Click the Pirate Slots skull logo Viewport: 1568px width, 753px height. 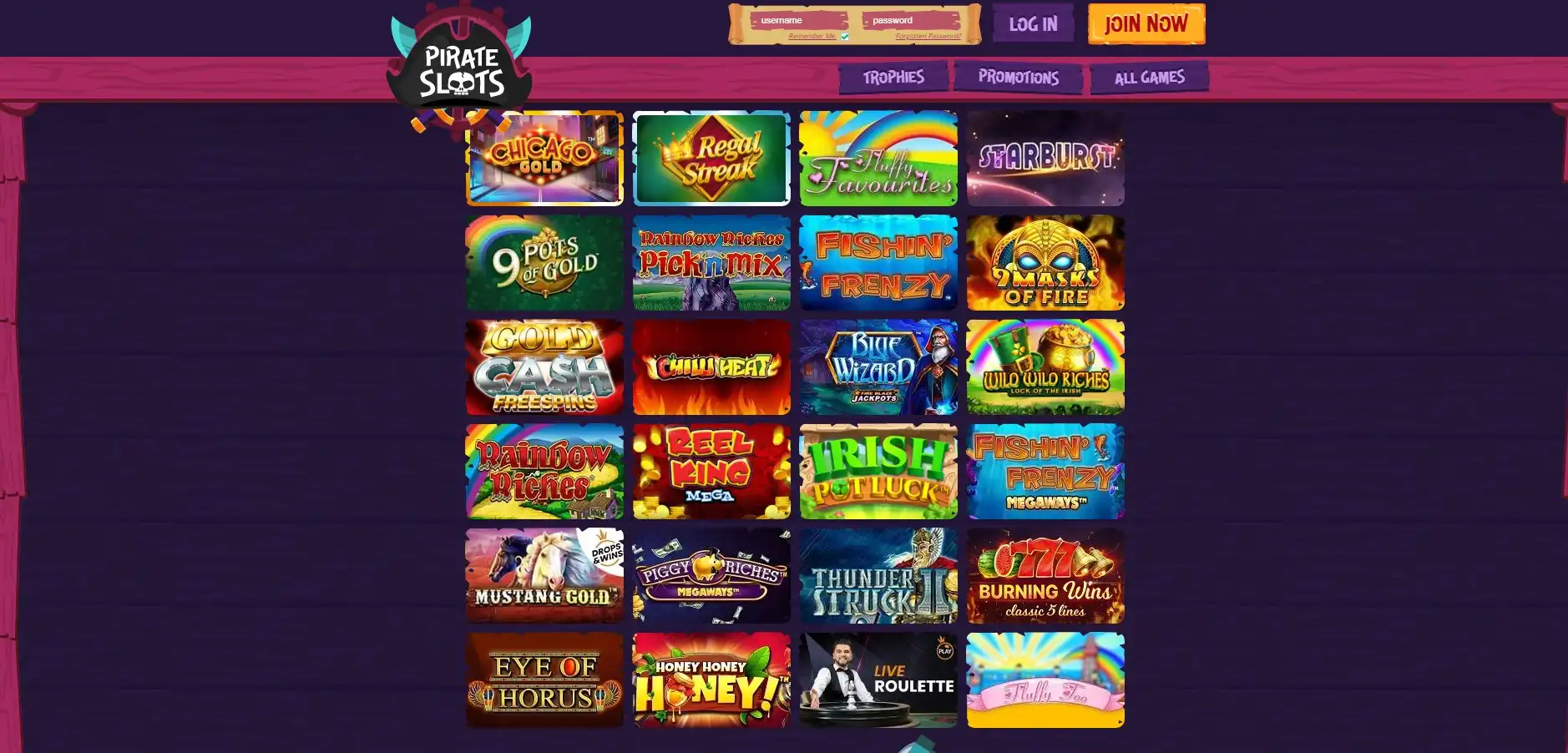tap(460, 67)
